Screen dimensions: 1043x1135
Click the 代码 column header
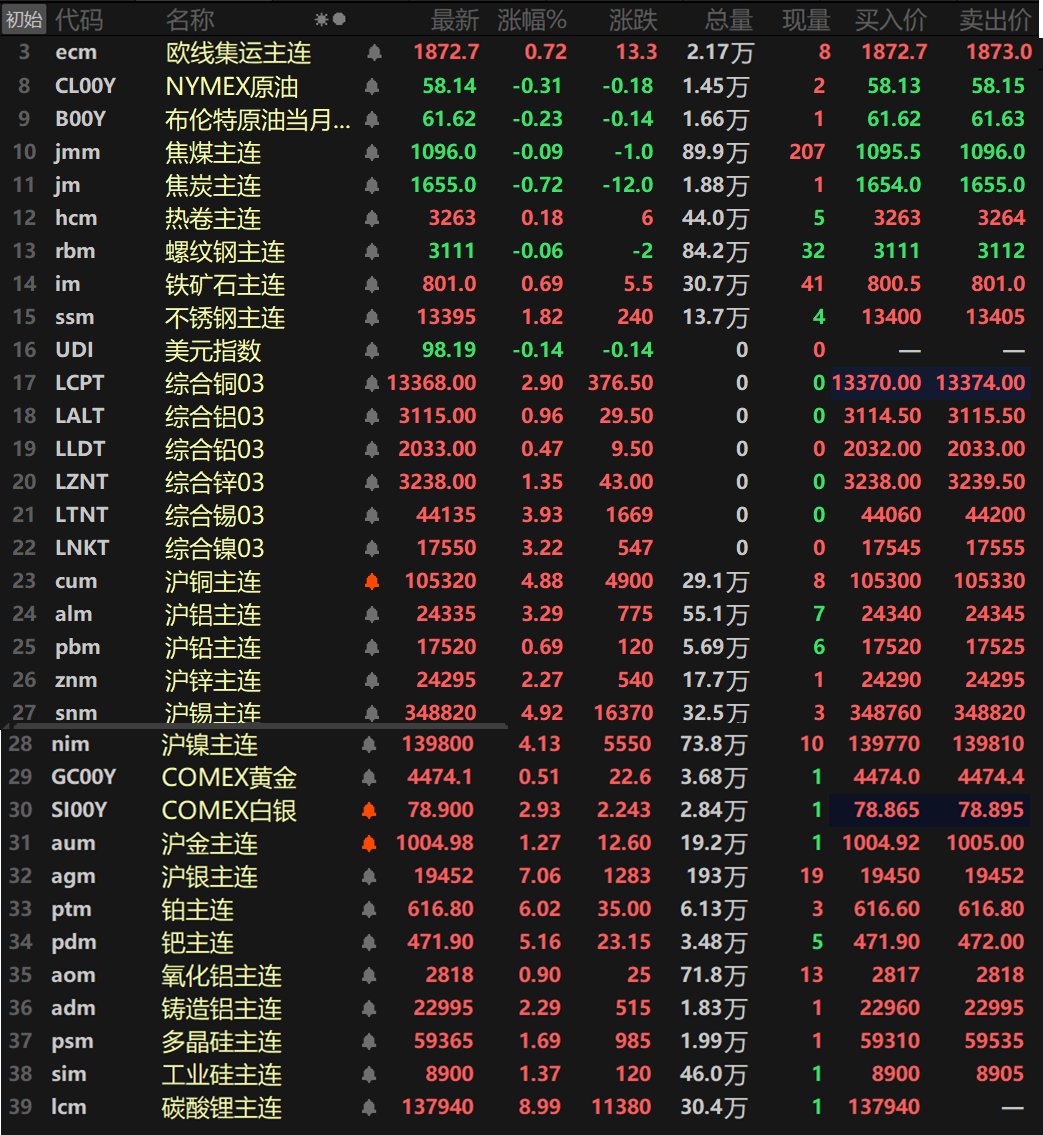(78, 19)
